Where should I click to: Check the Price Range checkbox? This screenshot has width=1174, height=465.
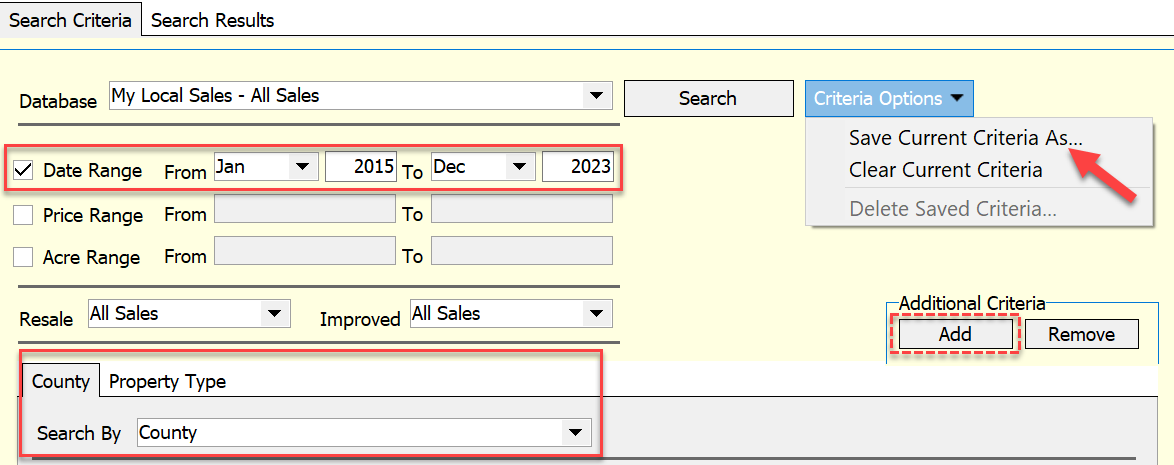pyautogui.click(x=24, y=215)
